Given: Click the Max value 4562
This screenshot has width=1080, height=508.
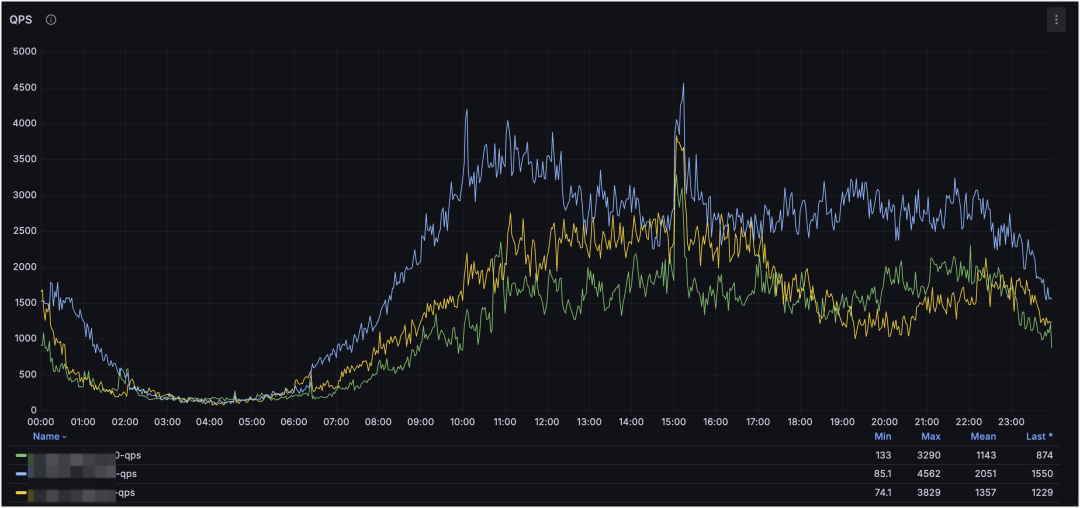Looking at the screenshot, I should 930,474.
